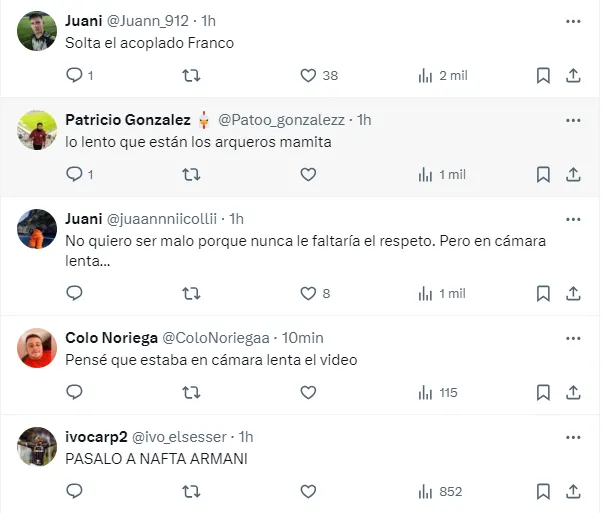Click Juann_912's profile avatar
This screenshot has width=603, height=513.
37,31
